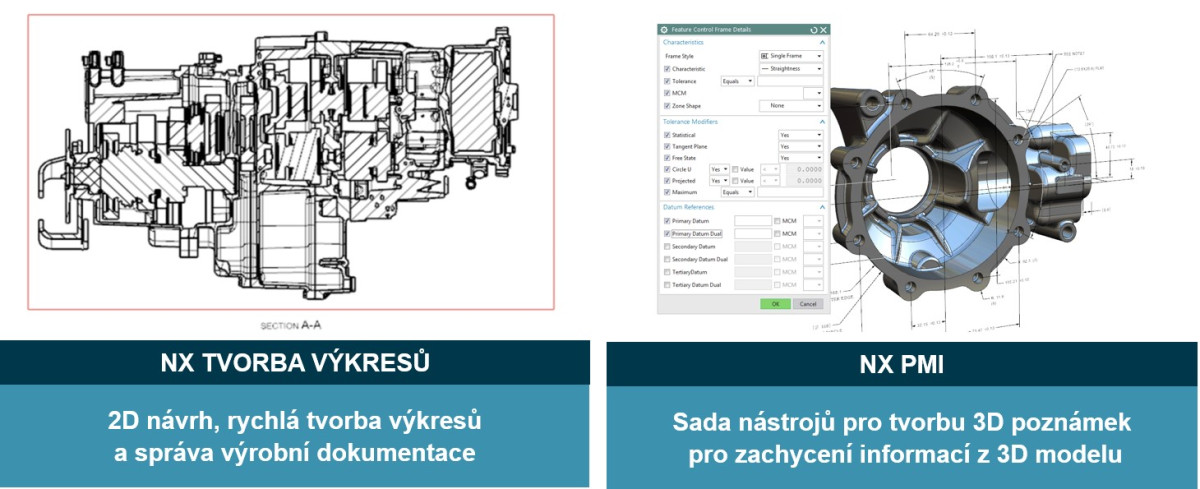Enable the Secondary Datum checkbox
The image size is (1200, 489).
pyautogui.click(x=667, y=246)
